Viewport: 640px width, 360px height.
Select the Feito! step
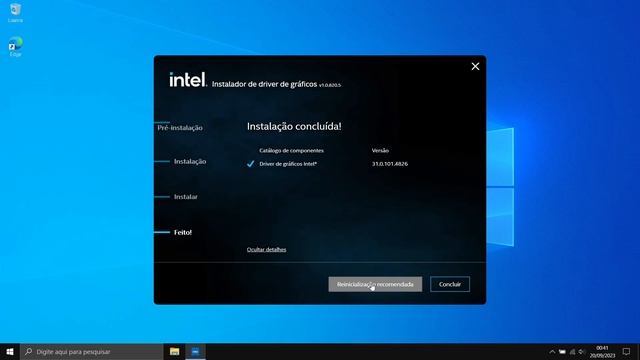183,232
